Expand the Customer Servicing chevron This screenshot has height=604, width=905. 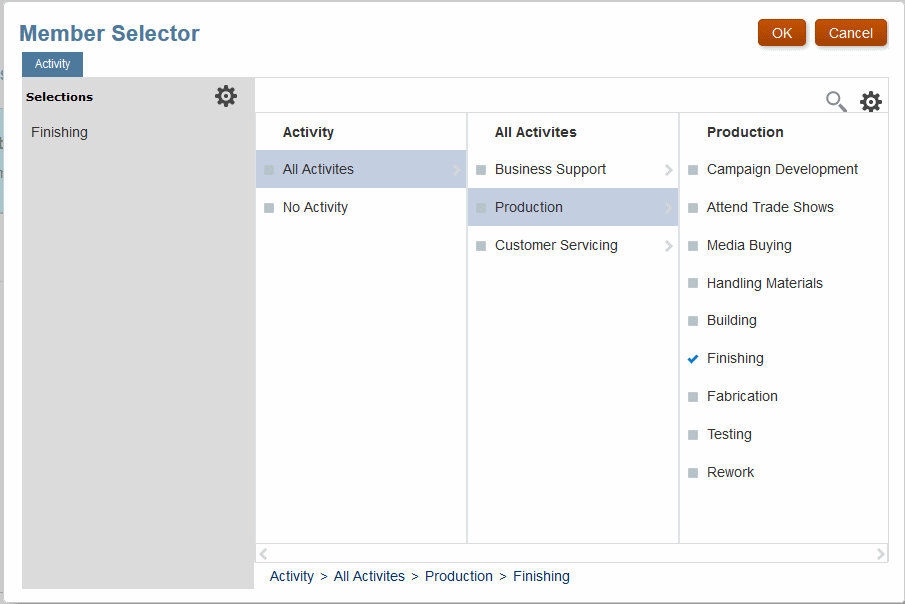pyautogui.click(x=669, y=246)
